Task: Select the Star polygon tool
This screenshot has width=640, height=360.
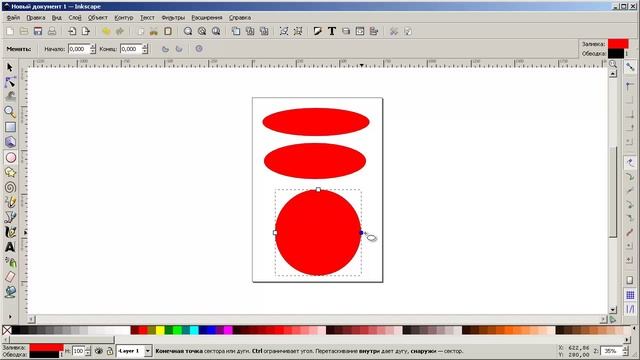Action: 10,172
